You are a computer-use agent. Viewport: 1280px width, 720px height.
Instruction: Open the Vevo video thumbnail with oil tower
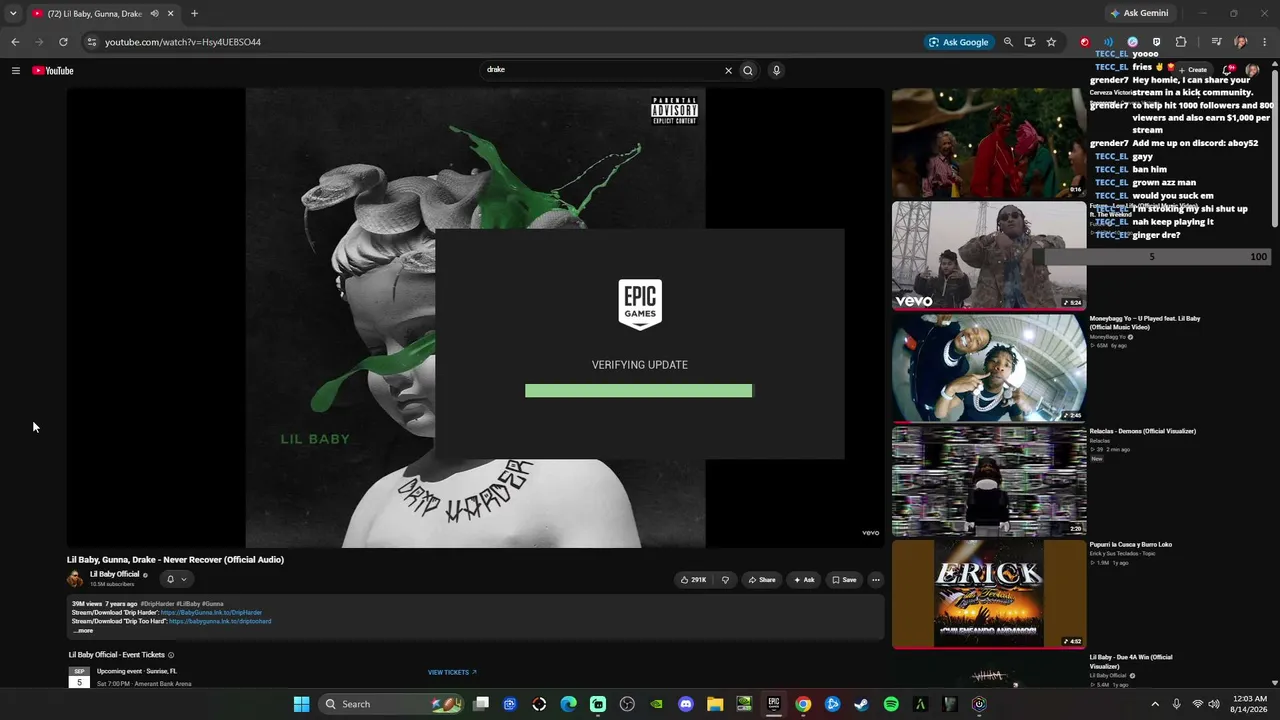click(x=989, y=255)
